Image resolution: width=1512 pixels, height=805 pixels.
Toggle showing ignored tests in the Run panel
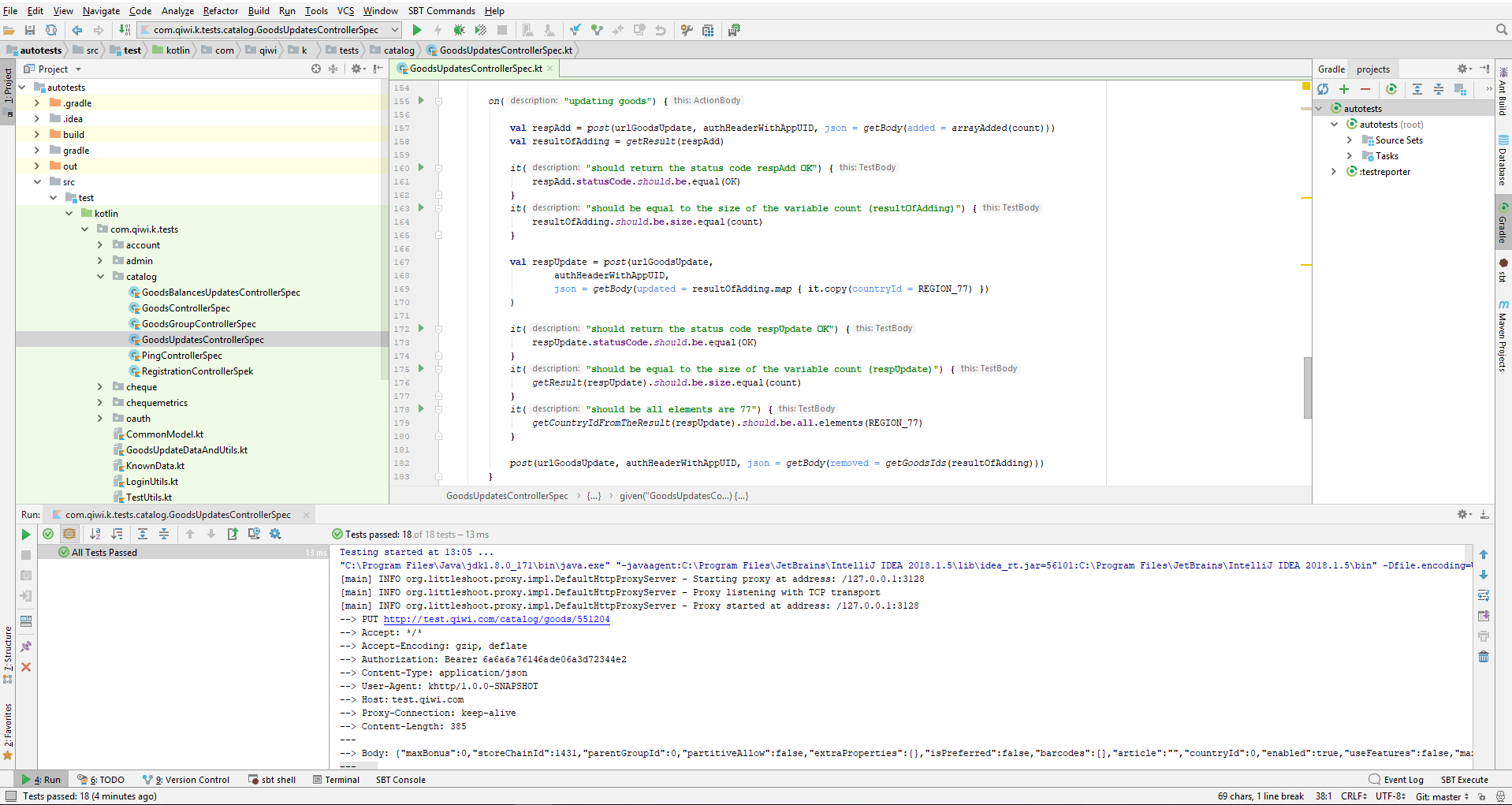tap(69, 534)
